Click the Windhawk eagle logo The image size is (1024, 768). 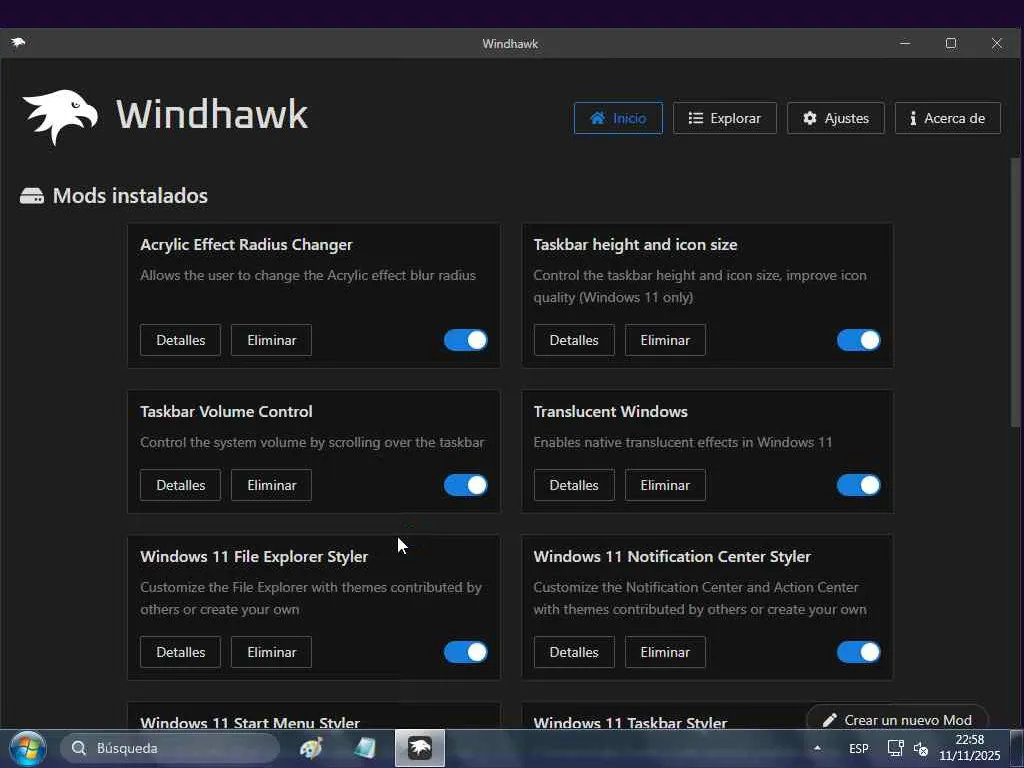tap(60, 116)
